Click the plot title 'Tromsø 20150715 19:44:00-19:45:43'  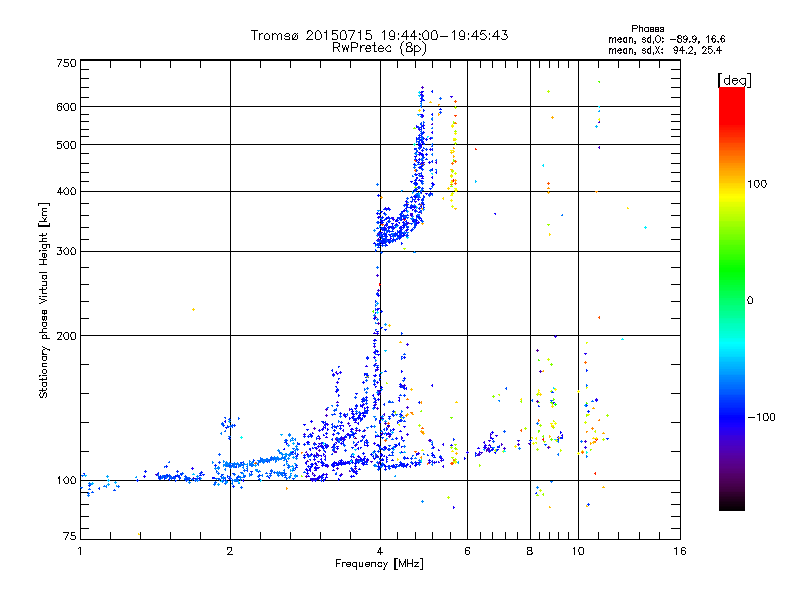[x=379, y=35]
